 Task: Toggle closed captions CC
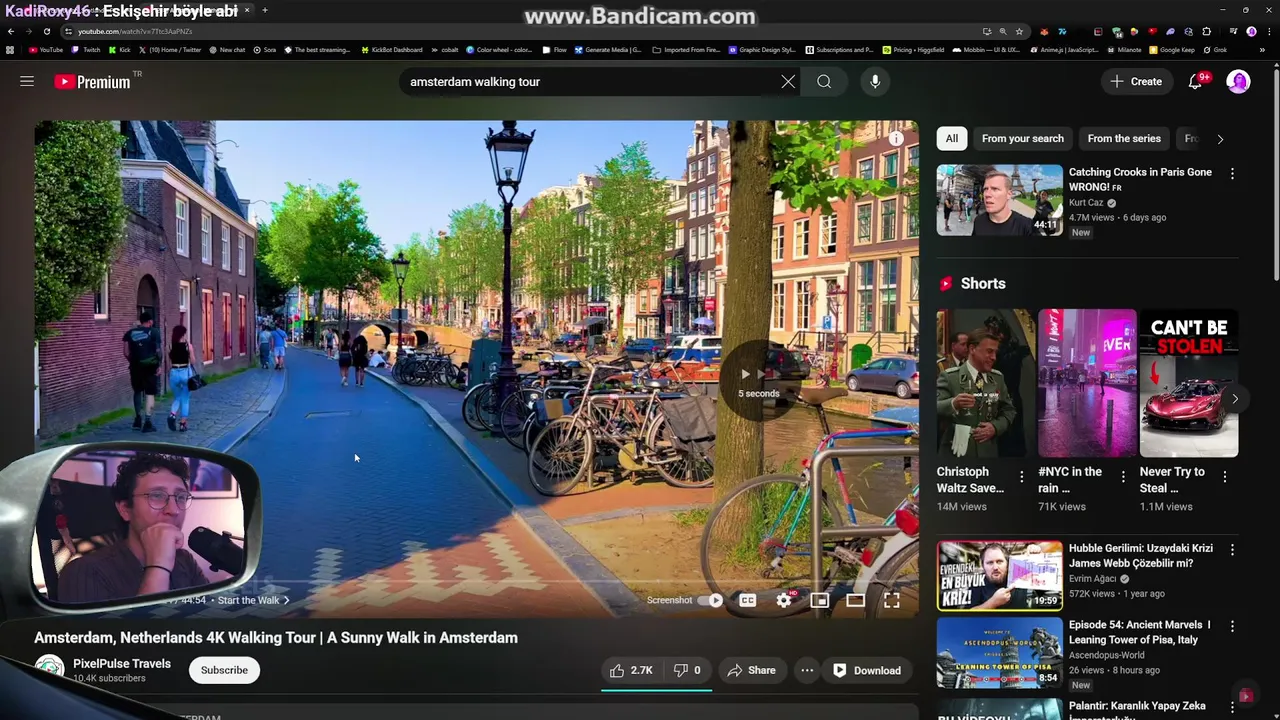(747, 600)
